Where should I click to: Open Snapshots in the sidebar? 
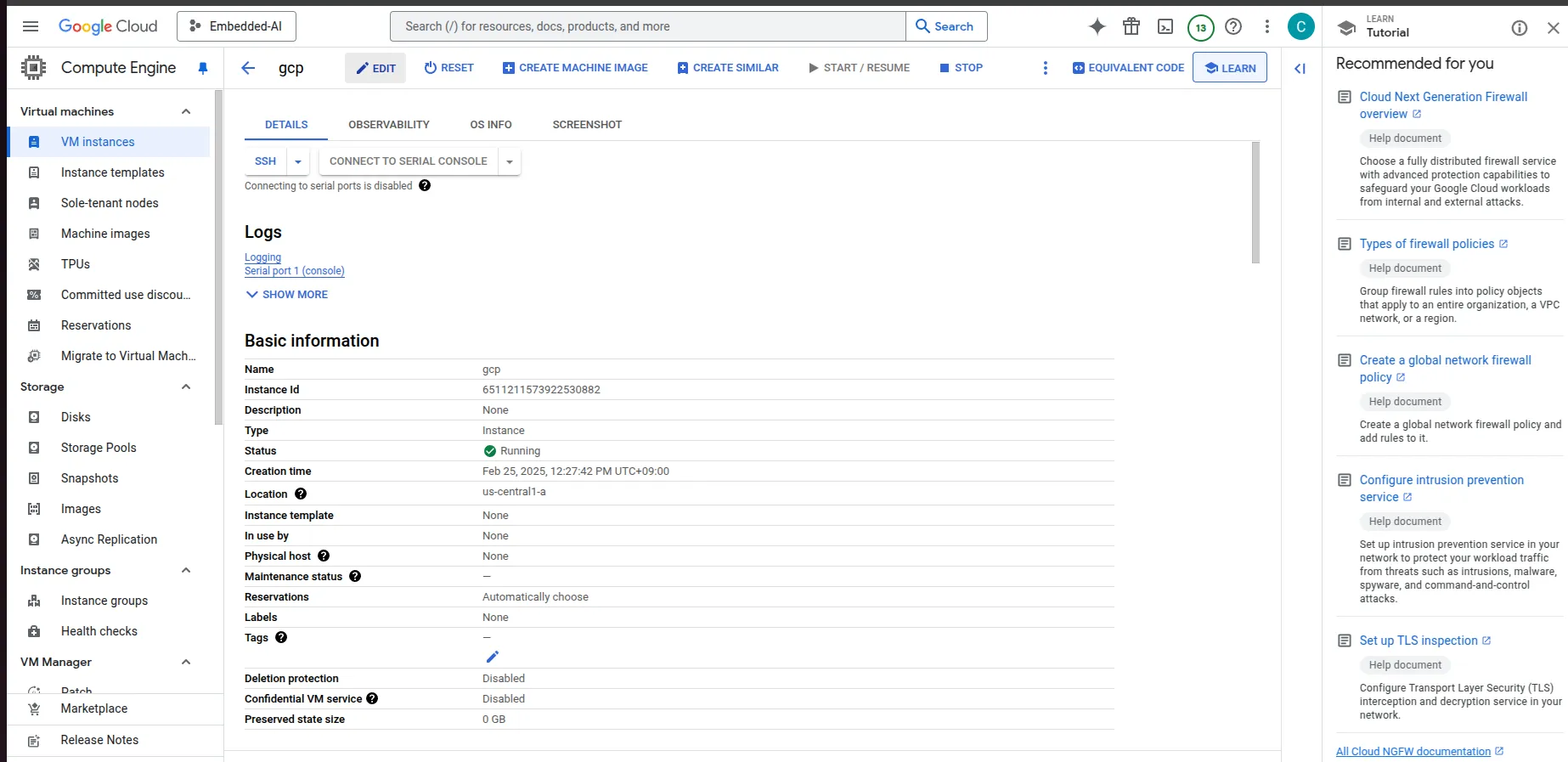click(x=109, y=478)
